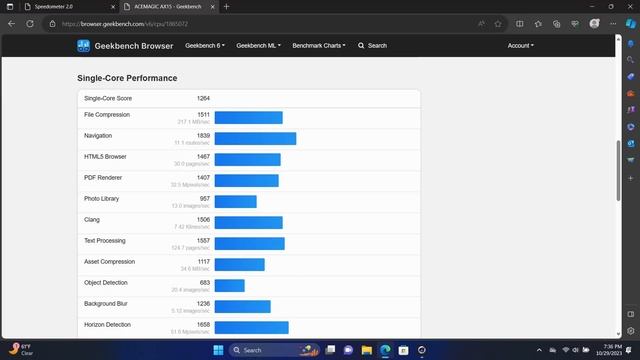The height and width of the screenshot is (360, 640).
Task: Click the page vertical scrollbar thumb
Action: point(618,170)
